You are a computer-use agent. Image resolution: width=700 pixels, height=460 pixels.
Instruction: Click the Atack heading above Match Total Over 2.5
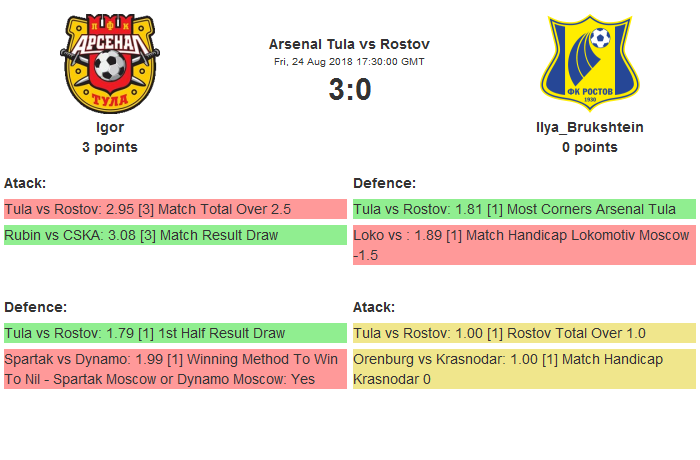(x=25, y=183)
